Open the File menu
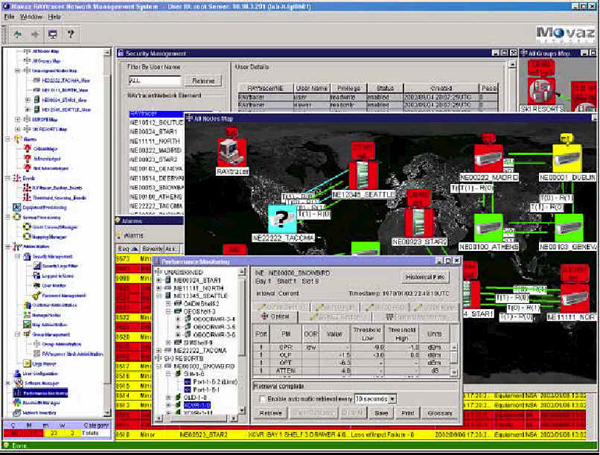600x455 pixels. [x=9, y=17]
